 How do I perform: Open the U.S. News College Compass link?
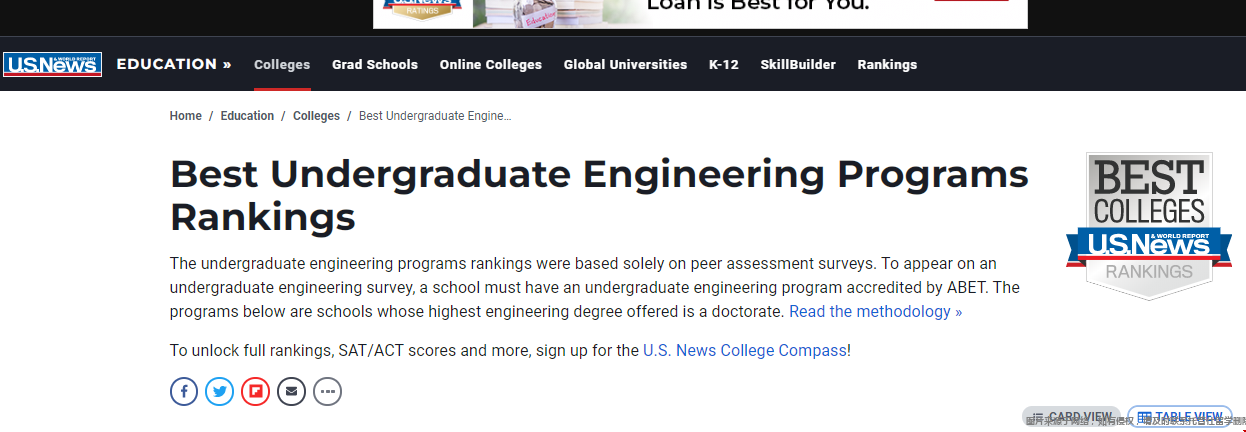click(x=745, y=351)
